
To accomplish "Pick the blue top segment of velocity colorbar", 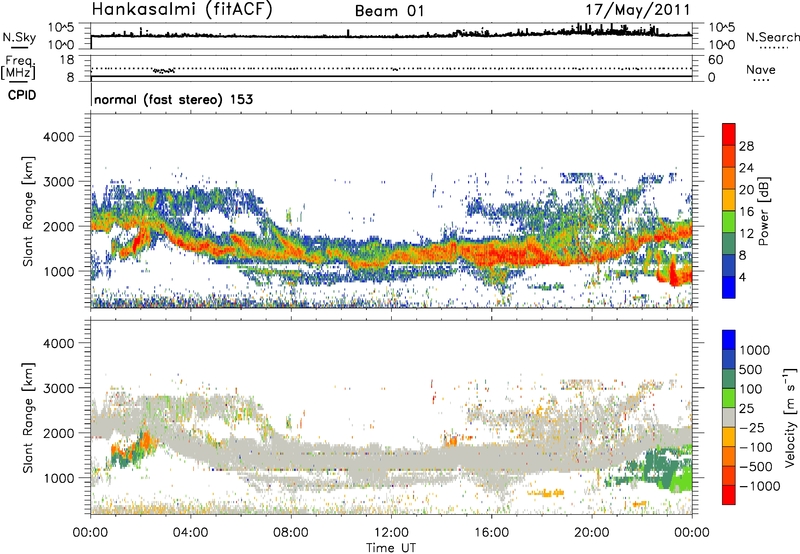I will coord(729,340).
